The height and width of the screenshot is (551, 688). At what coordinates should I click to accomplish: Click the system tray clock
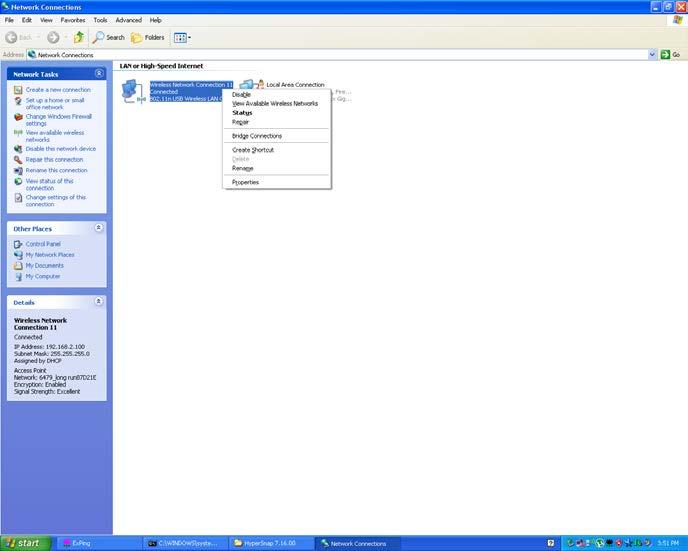668,543
